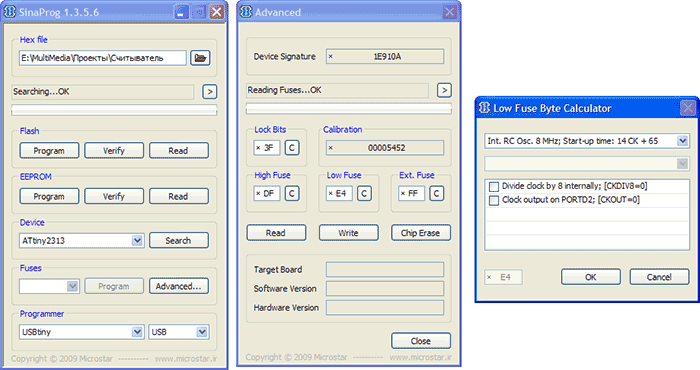Click the Ext. Fuse FF value field

[412, 194]
